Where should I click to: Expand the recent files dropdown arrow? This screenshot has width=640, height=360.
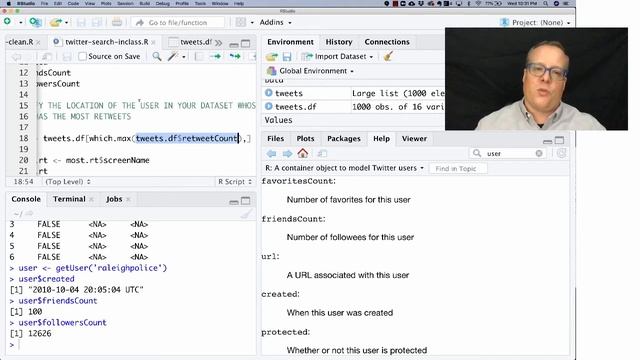click(67, 22)
